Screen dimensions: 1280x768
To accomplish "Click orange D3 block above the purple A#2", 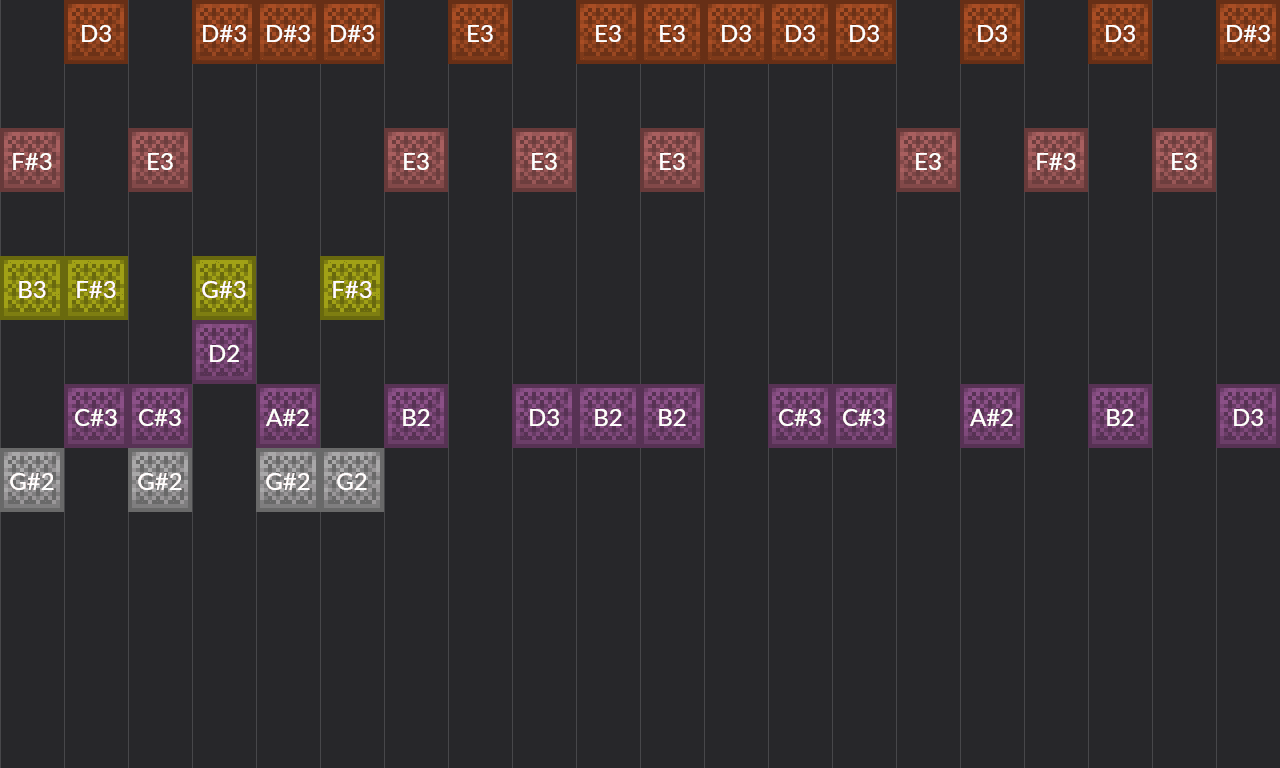I will point(992,32).
